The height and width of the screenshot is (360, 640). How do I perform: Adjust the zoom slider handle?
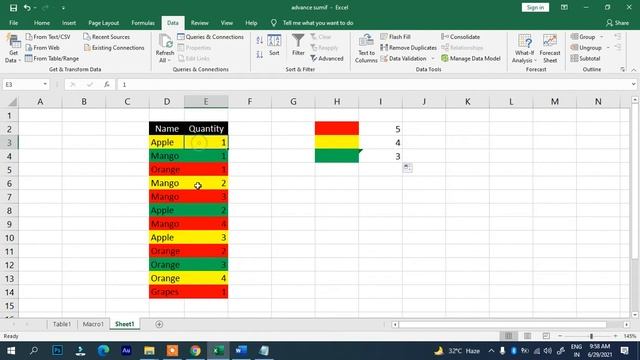pyautogui.click(x=591, y=336)
